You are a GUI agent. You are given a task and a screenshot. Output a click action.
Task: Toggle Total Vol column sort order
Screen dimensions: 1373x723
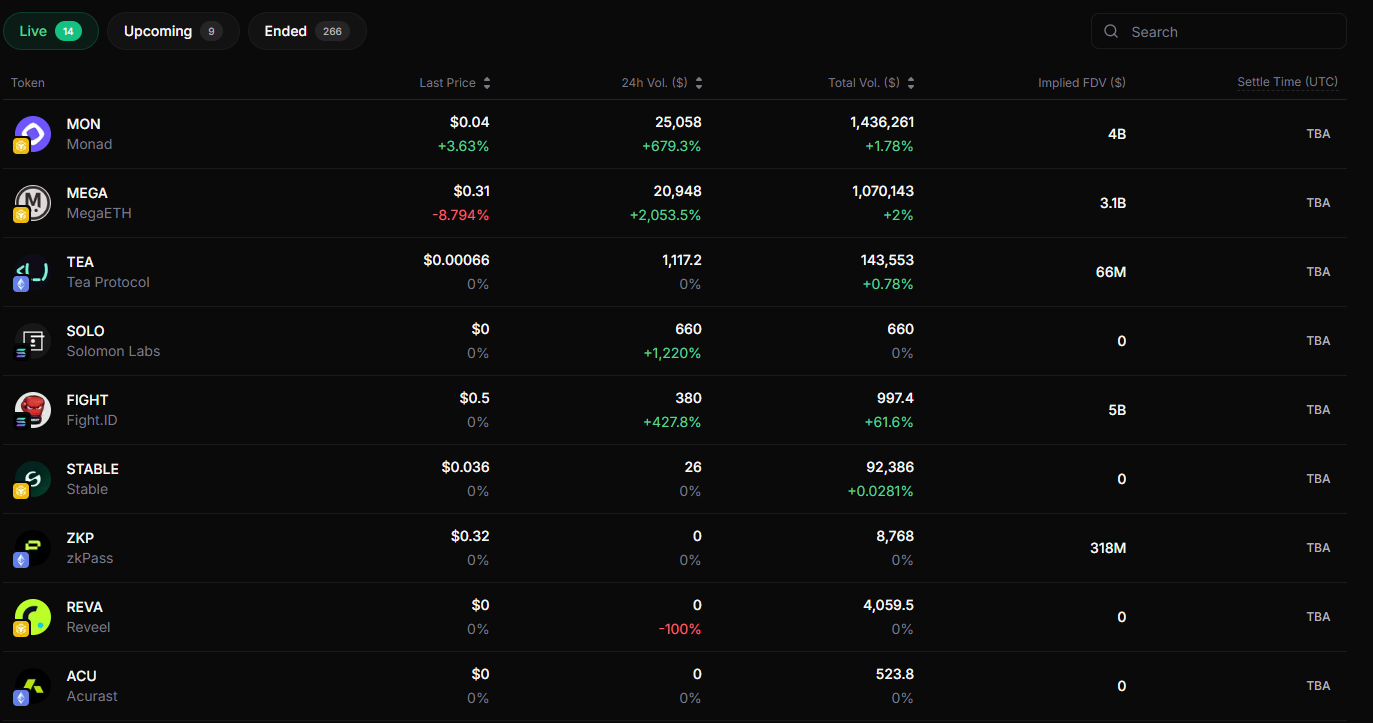pos(910,82)
